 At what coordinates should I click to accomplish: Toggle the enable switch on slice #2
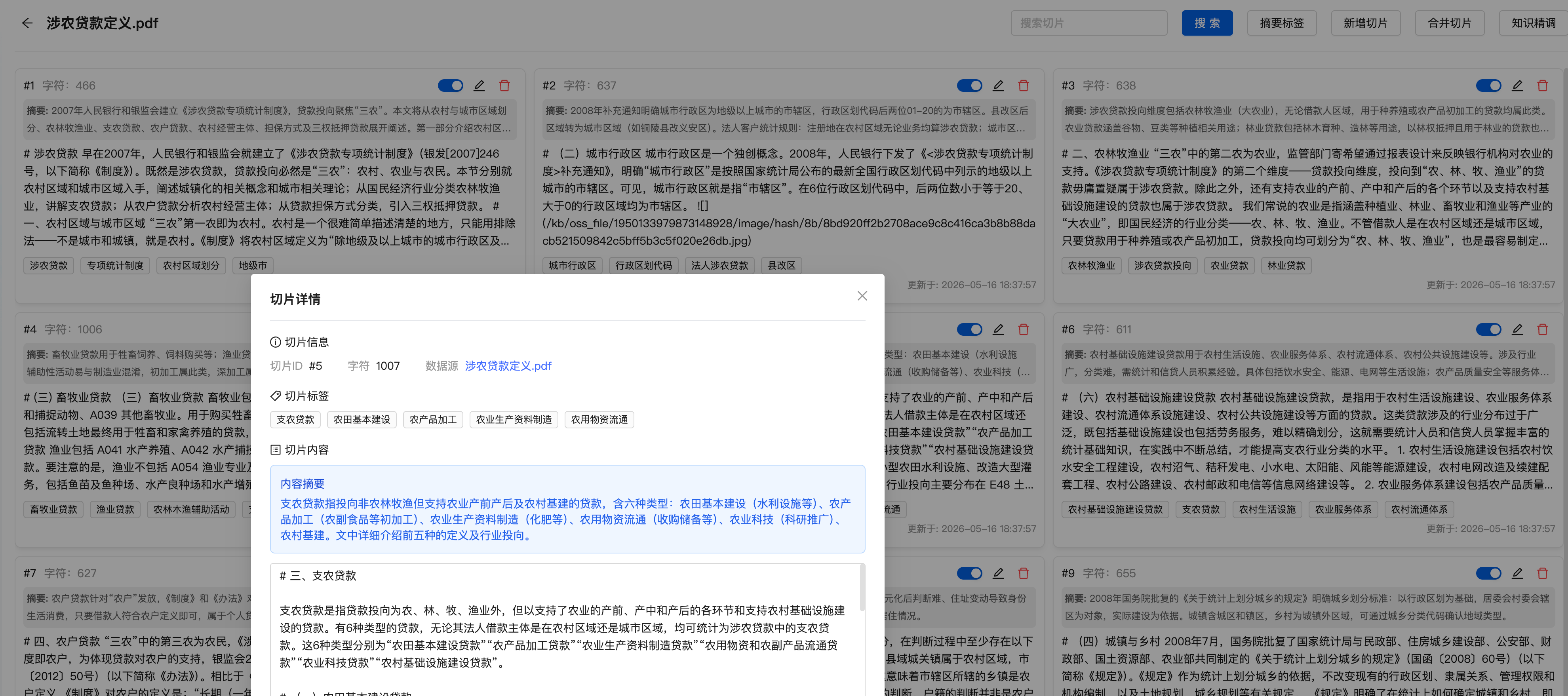970,86
